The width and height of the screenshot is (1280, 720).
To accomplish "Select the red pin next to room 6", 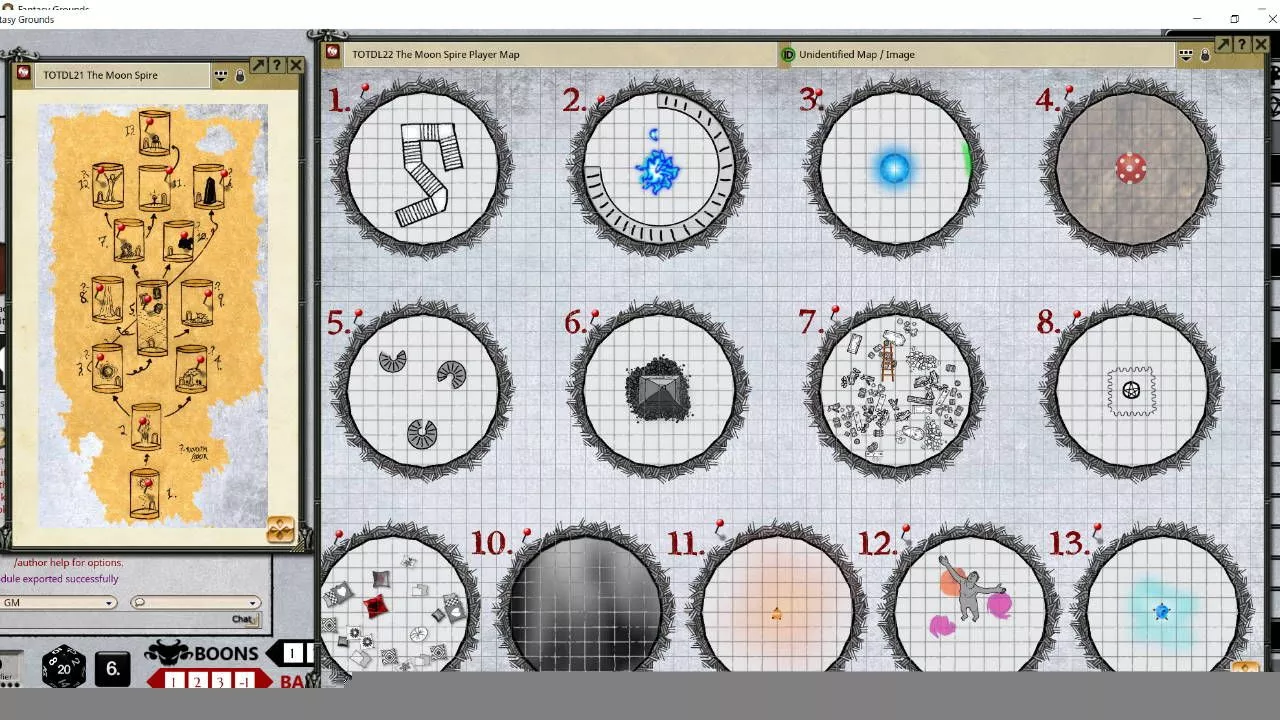I will [594, 315].
